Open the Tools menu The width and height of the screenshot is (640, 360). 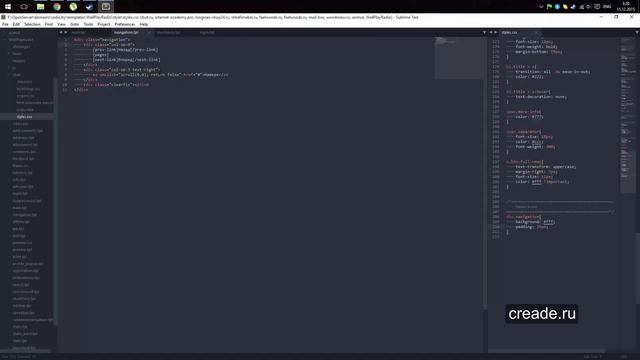click(88, 24)
